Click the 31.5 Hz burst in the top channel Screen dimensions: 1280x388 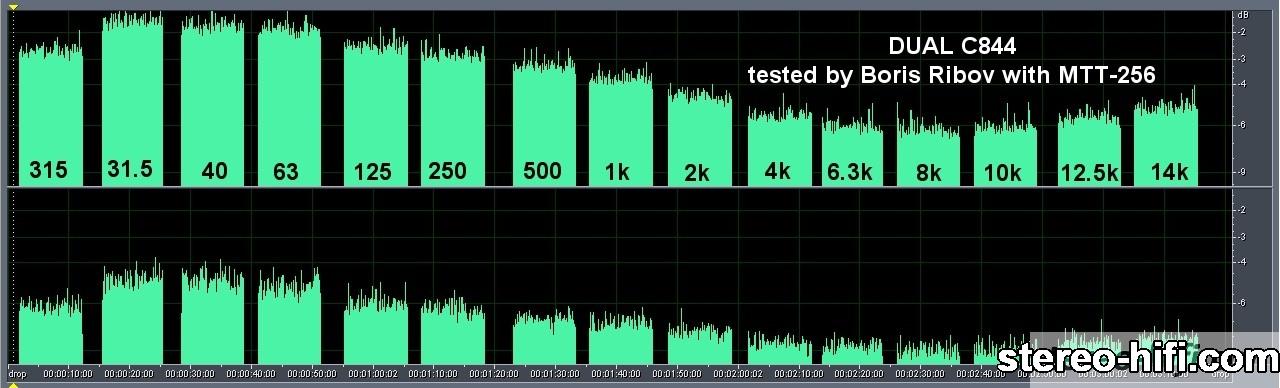[132, 100]
